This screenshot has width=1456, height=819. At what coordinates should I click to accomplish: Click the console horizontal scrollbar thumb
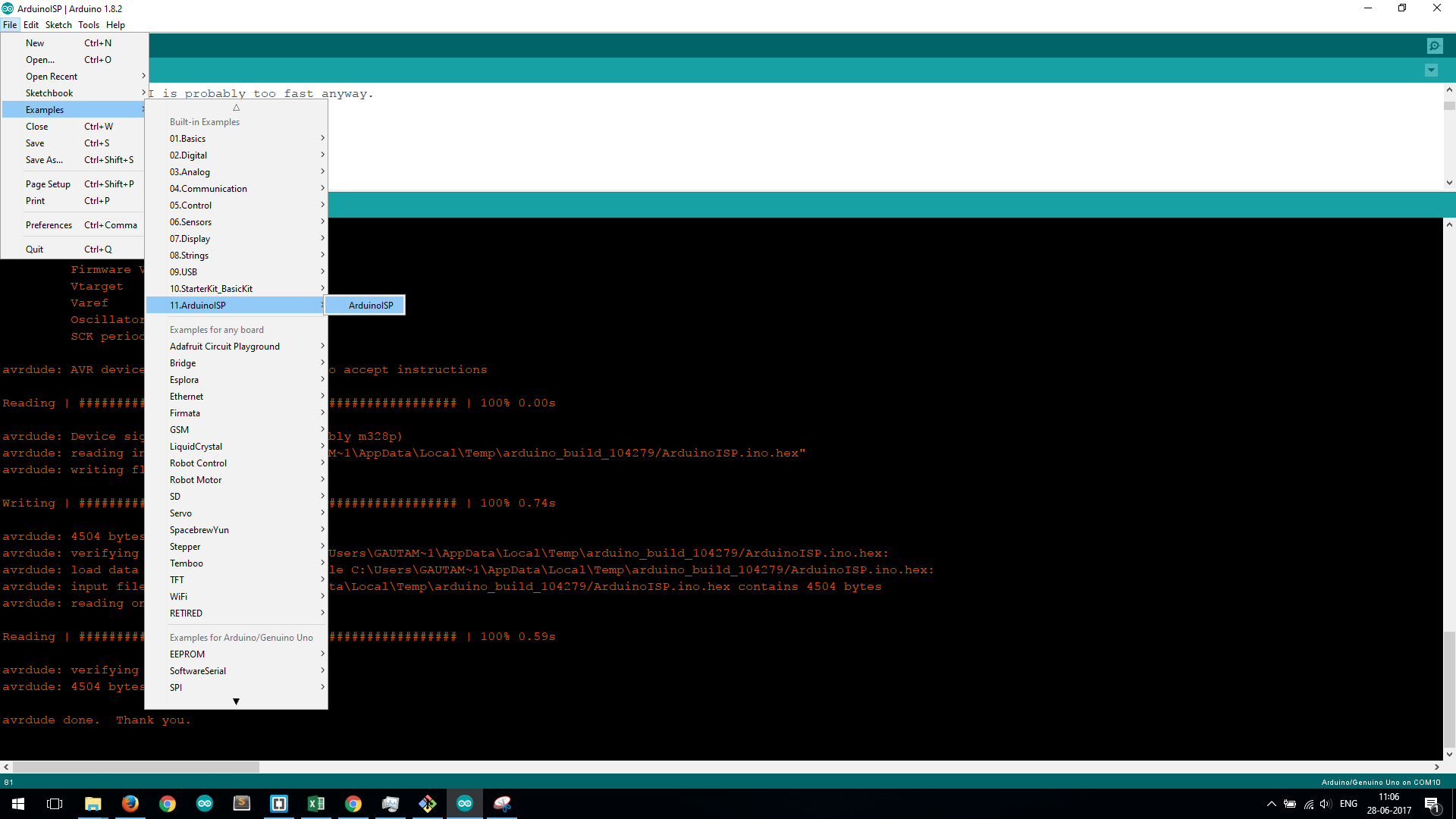pos(136,767)
